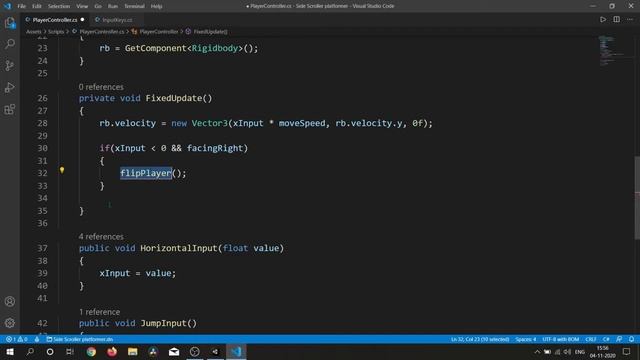The image size is (640, 360).
Task: Change CRLF end of line sequence
Action: pos(591,339)
